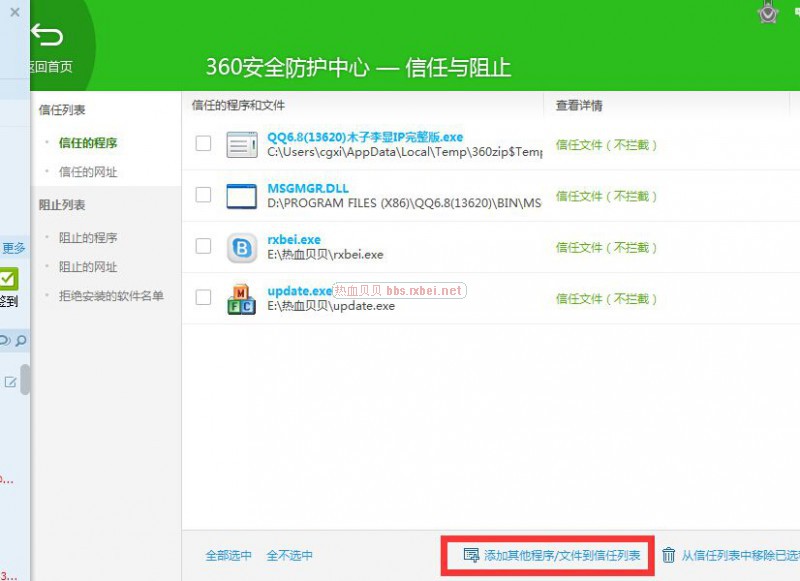Switch to 阻止的程序 list
This screenshot has width=800, height=581.
coord(88,238)
